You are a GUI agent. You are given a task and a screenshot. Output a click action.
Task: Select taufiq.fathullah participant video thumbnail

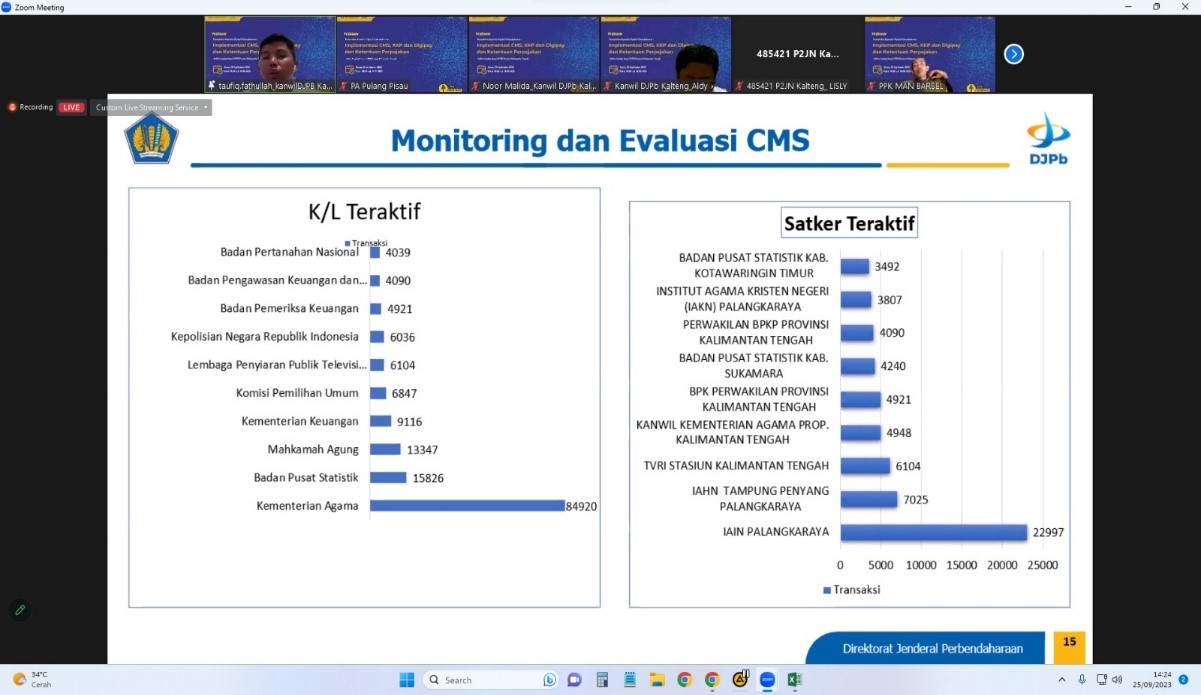coord(269,54)
